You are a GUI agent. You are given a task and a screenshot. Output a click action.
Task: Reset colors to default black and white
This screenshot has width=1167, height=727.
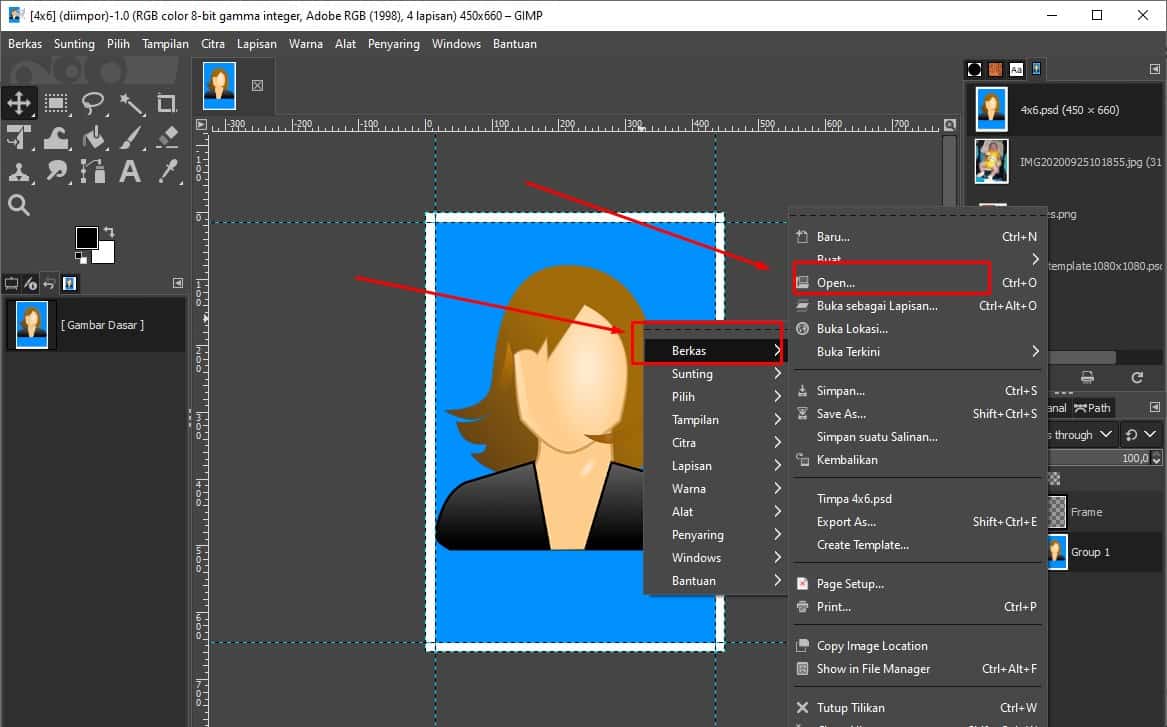[x=80, y=258]
